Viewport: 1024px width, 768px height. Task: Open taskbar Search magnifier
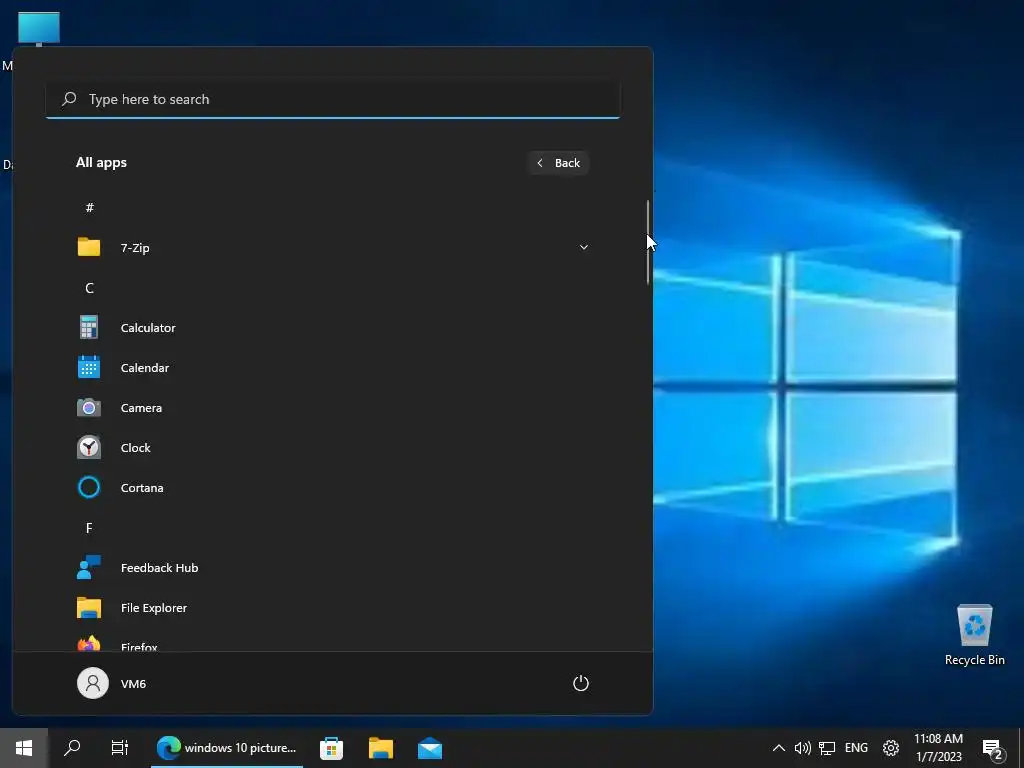[x=72, y=748]
